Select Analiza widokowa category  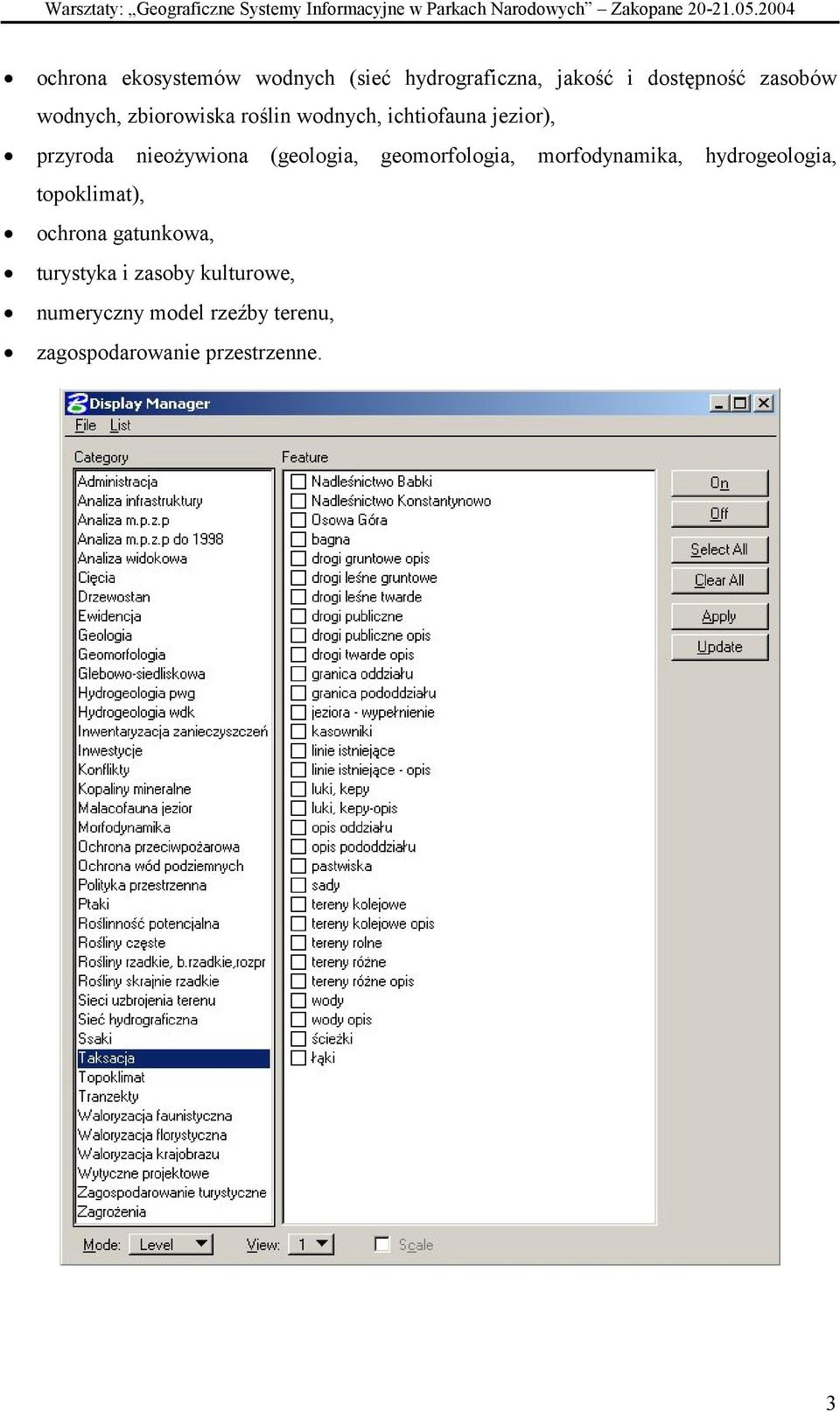tap(132, 558)
